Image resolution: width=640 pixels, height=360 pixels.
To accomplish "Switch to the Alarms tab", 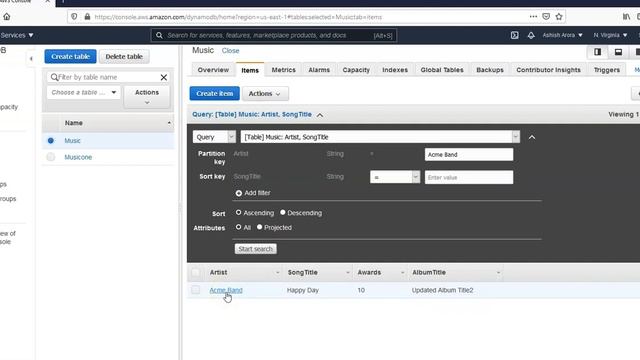I will pos(319,70).
